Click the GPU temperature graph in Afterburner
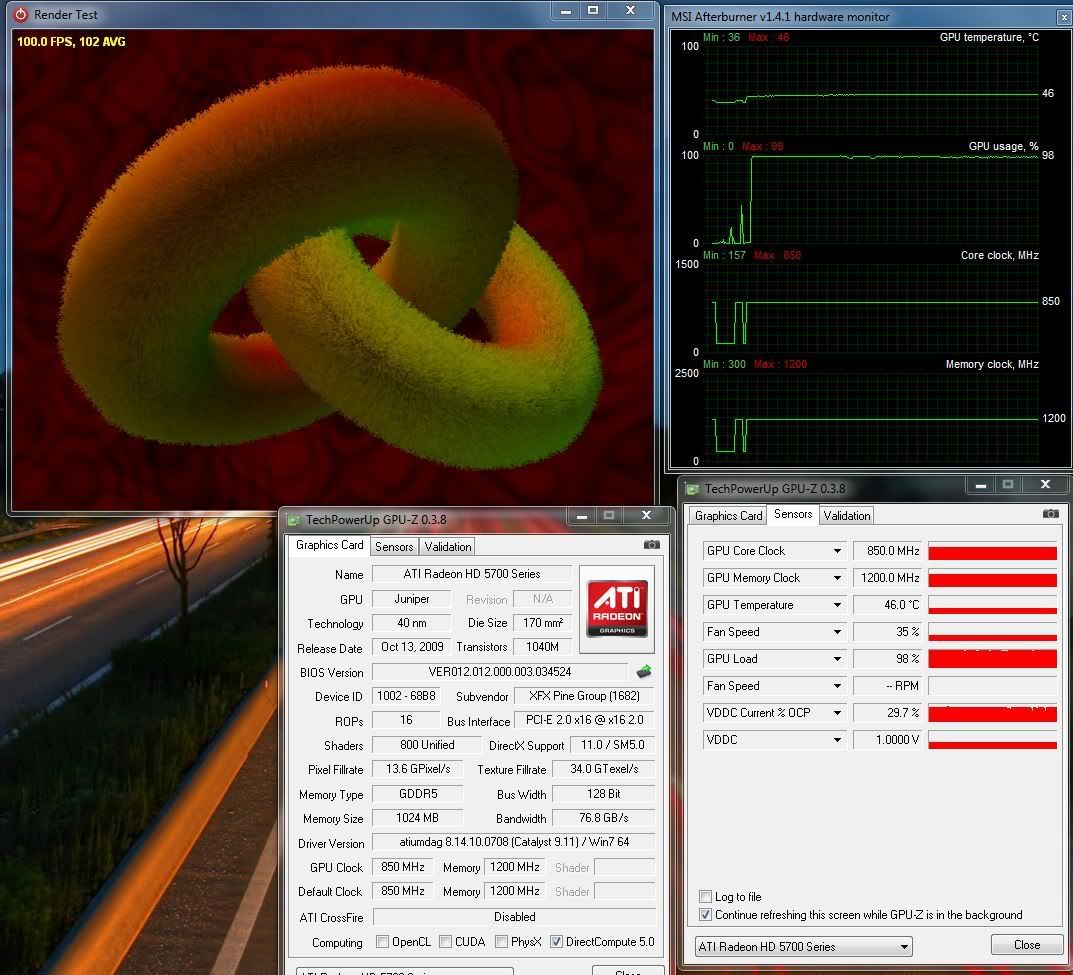Viewport: 1073px width, 975px height. (x=872, y=90)
